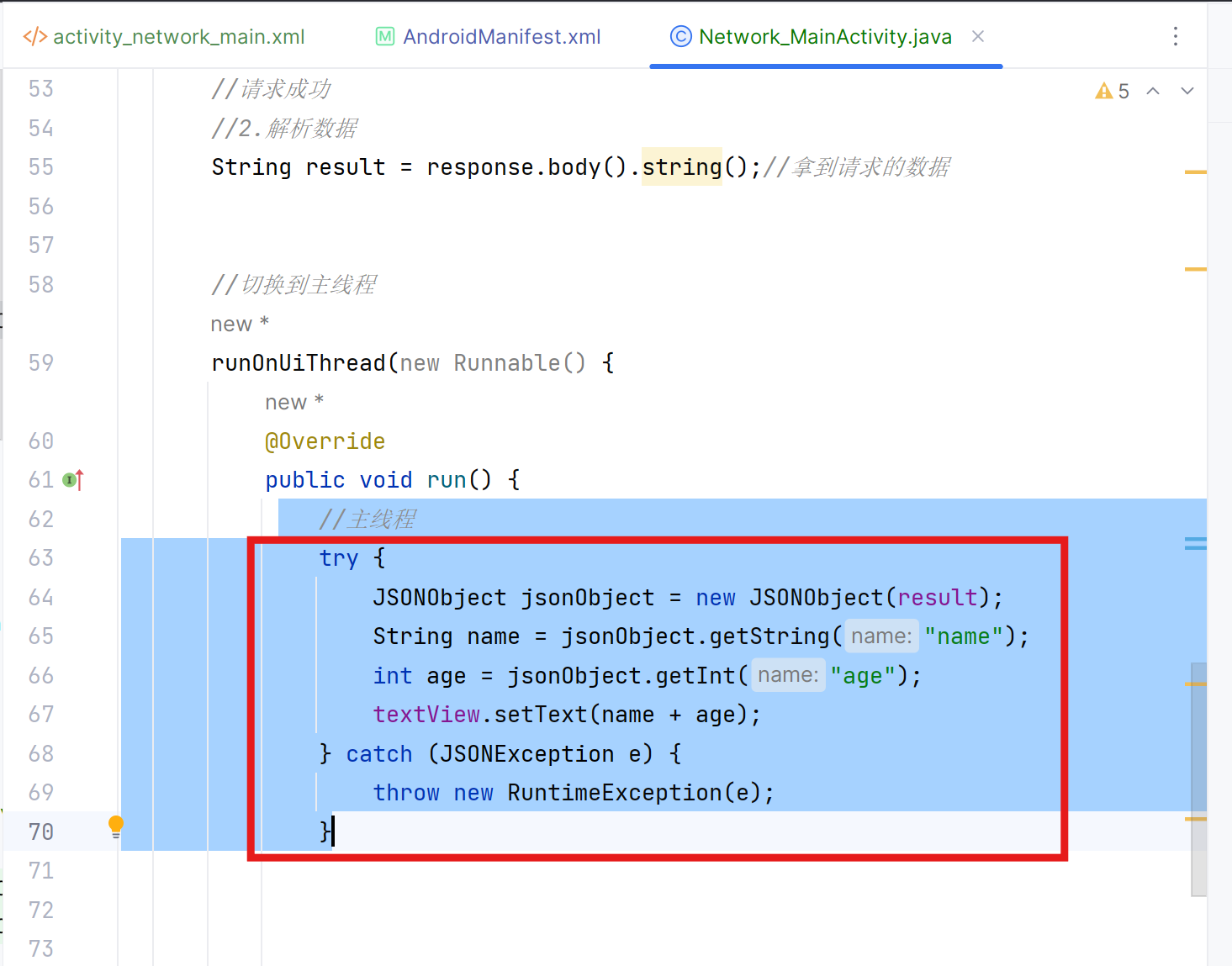Select the highlighted string() method call on line 55
Screen dimensions: 1232x966
[682, 166]
